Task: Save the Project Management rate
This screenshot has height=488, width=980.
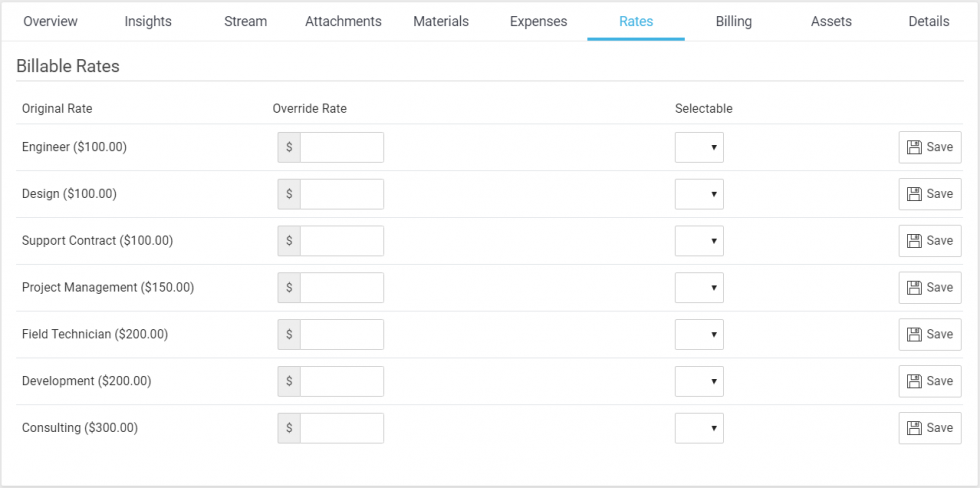Action: [929, 288]
